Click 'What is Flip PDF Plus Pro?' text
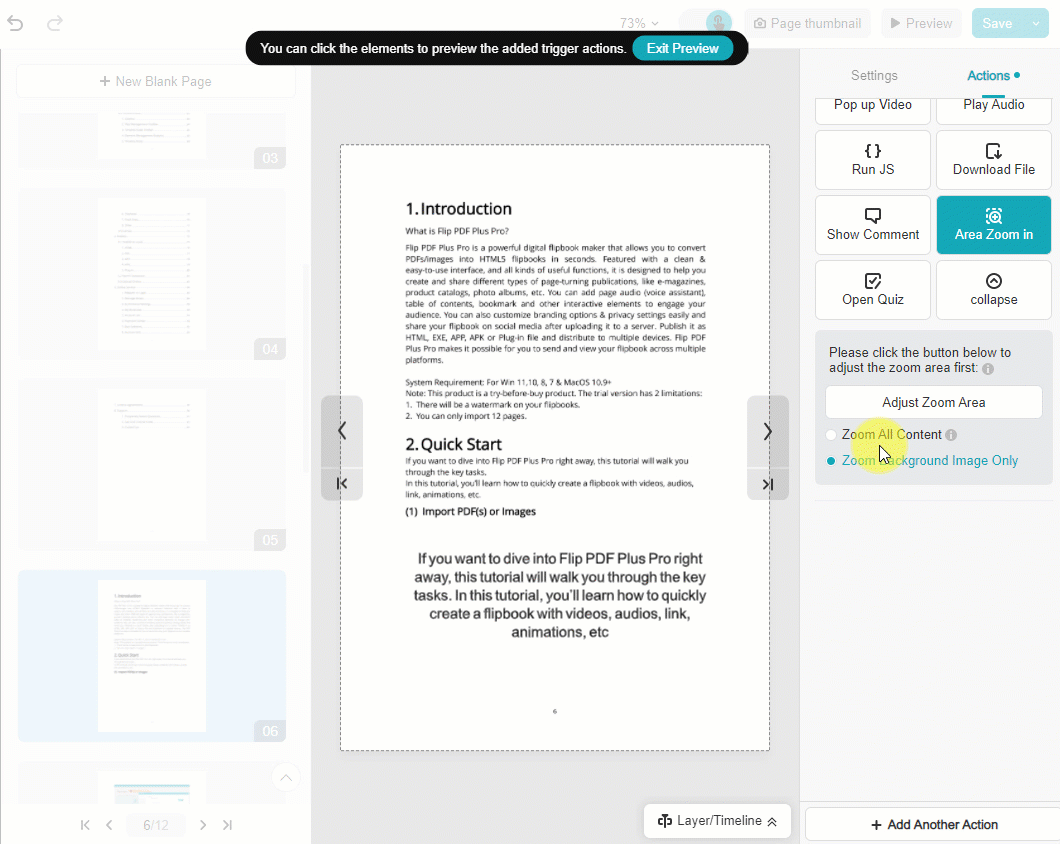 457,231
